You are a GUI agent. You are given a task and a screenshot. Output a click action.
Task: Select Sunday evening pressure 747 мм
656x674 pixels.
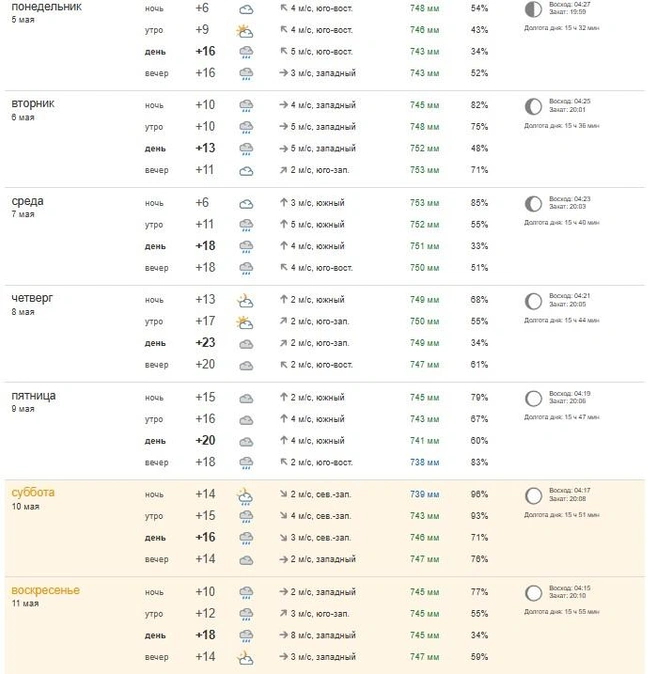pyautogui.click(x=424, y=656)
